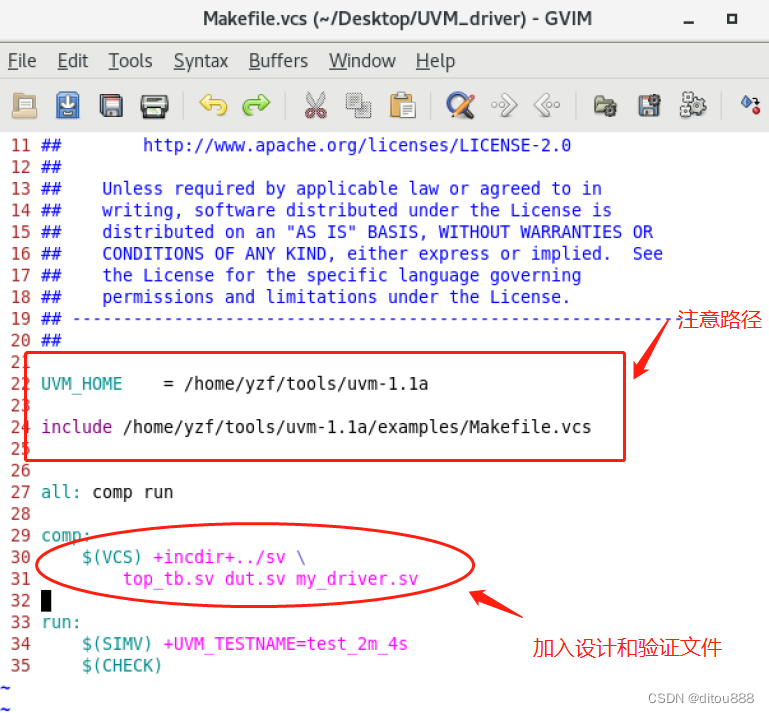This screenshot has height=713, width=769.
Task: Click the Find Next arrow icon
Action: (504, 105)
